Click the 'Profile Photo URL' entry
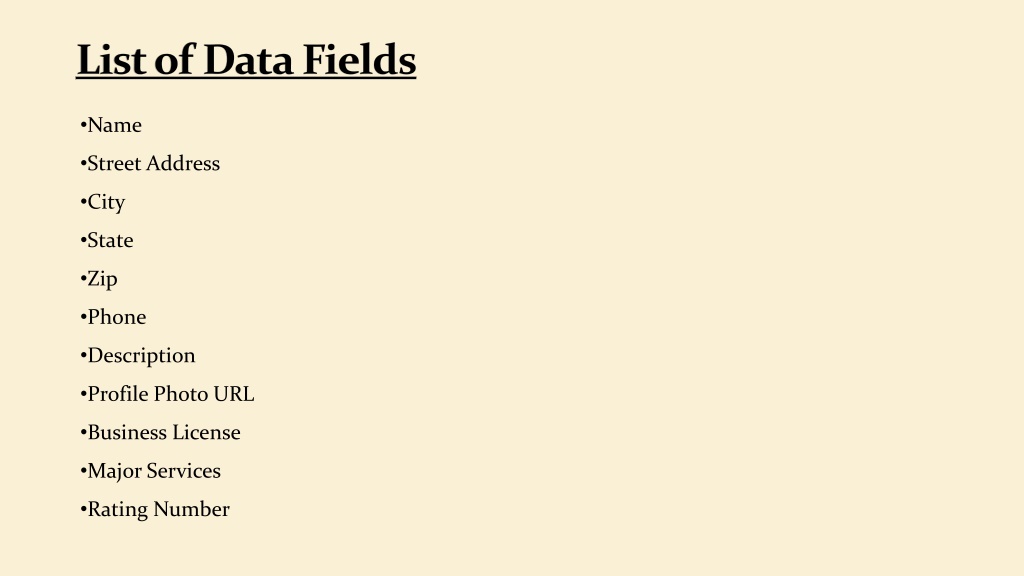The image size is (1024, 576). (167, 394)
